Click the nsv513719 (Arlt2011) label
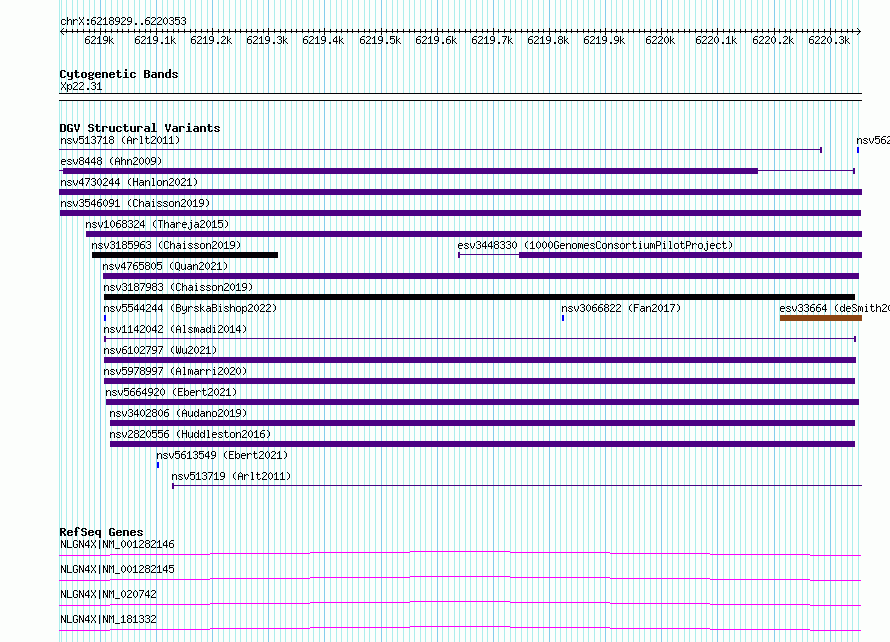Screen dimensions: 890x642 231,476
